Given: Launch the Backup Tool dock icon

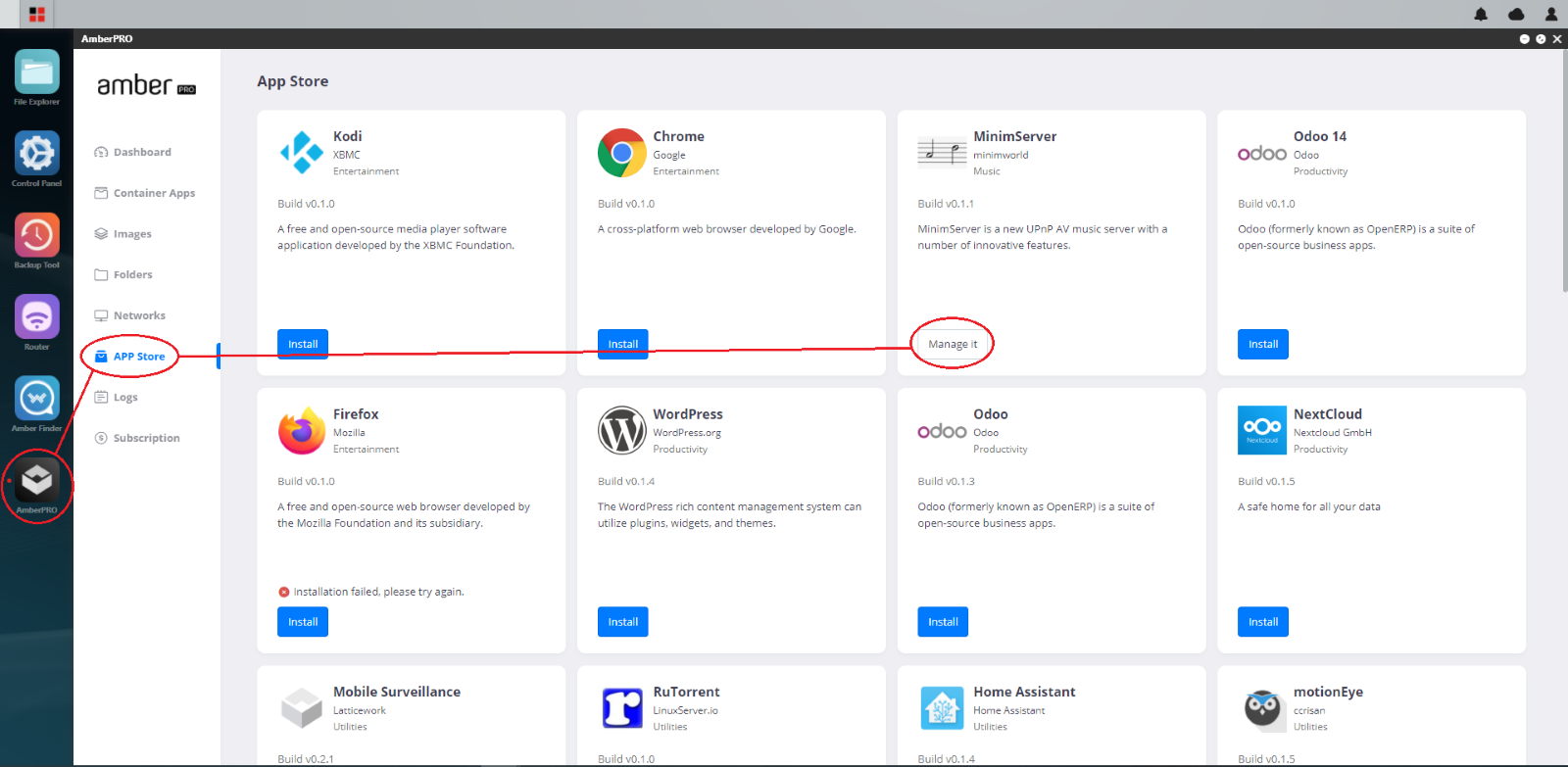Looking at the screenshot, I should (x=36, y=235).
